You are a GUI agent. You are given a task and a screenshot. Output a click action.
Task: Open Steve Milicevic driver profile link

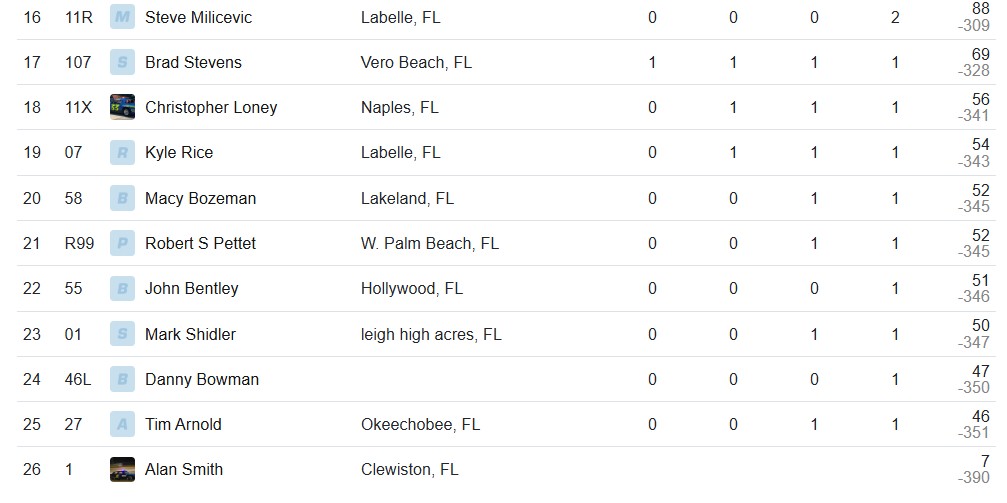pos(198,17)
